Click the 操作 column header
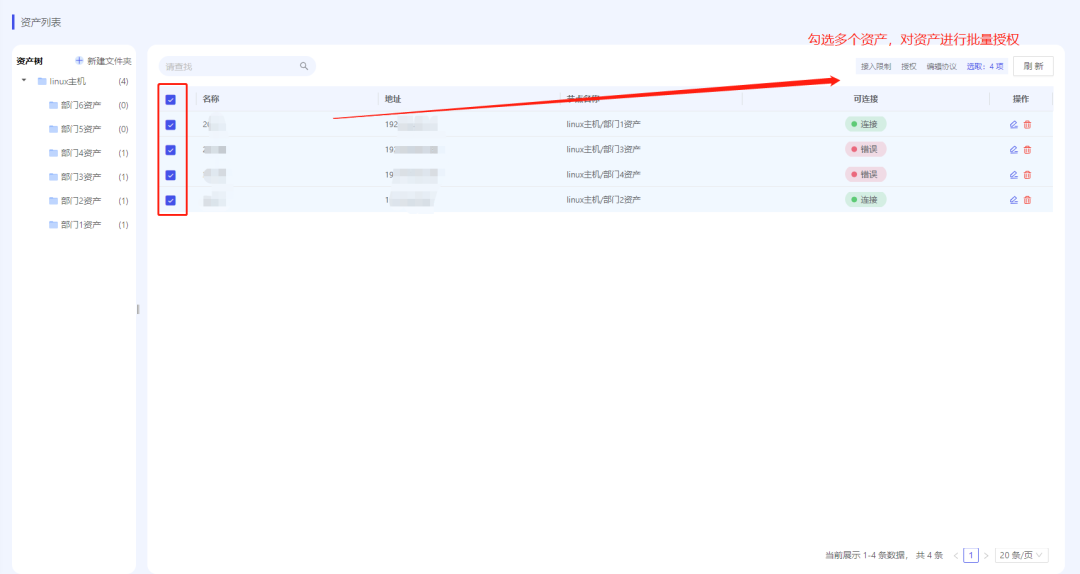Screen dimensions: 1080x574 [x=1021, y=99]
